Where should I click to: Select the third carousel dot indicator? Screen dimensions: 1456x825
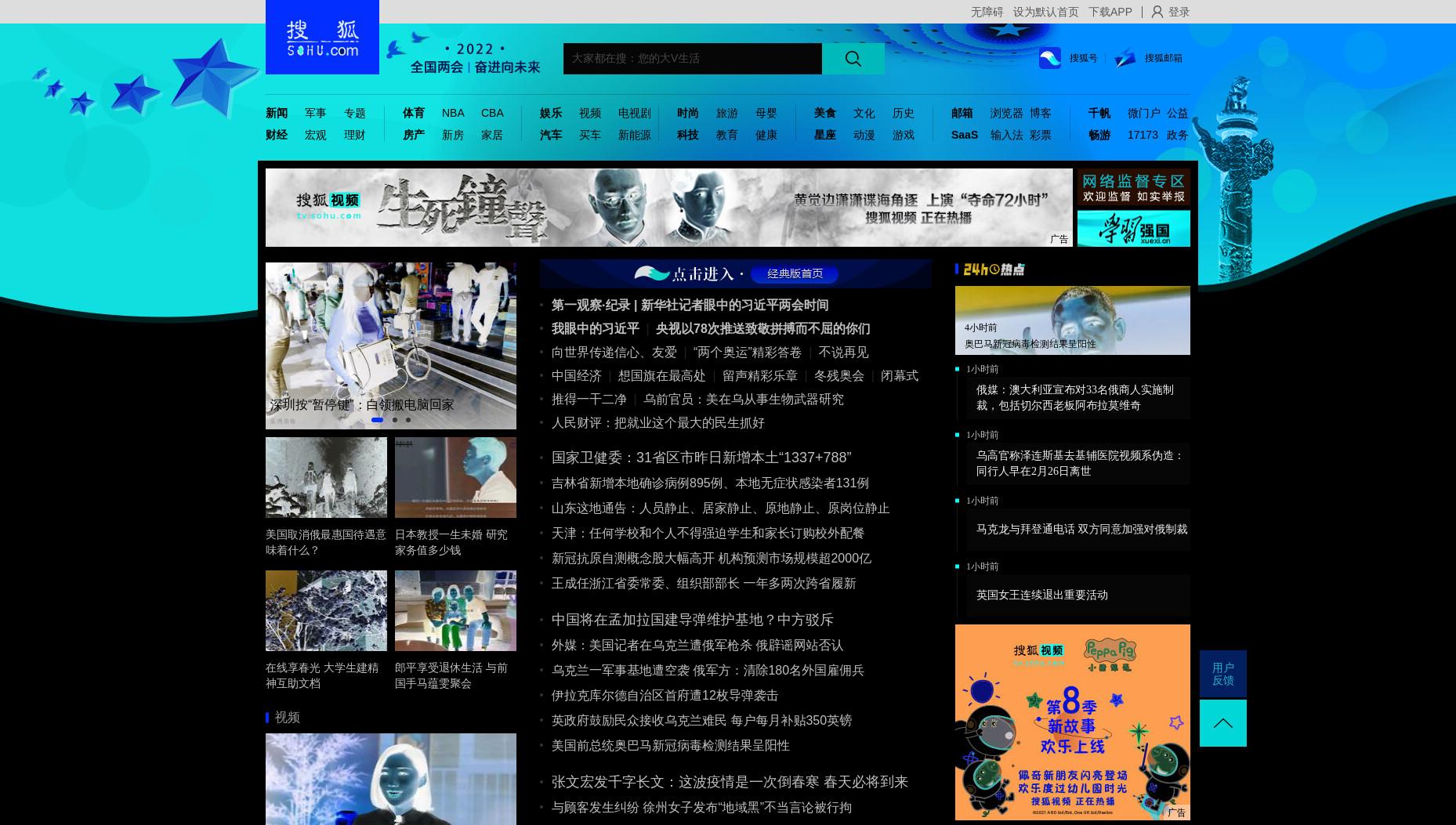point(408,420)
